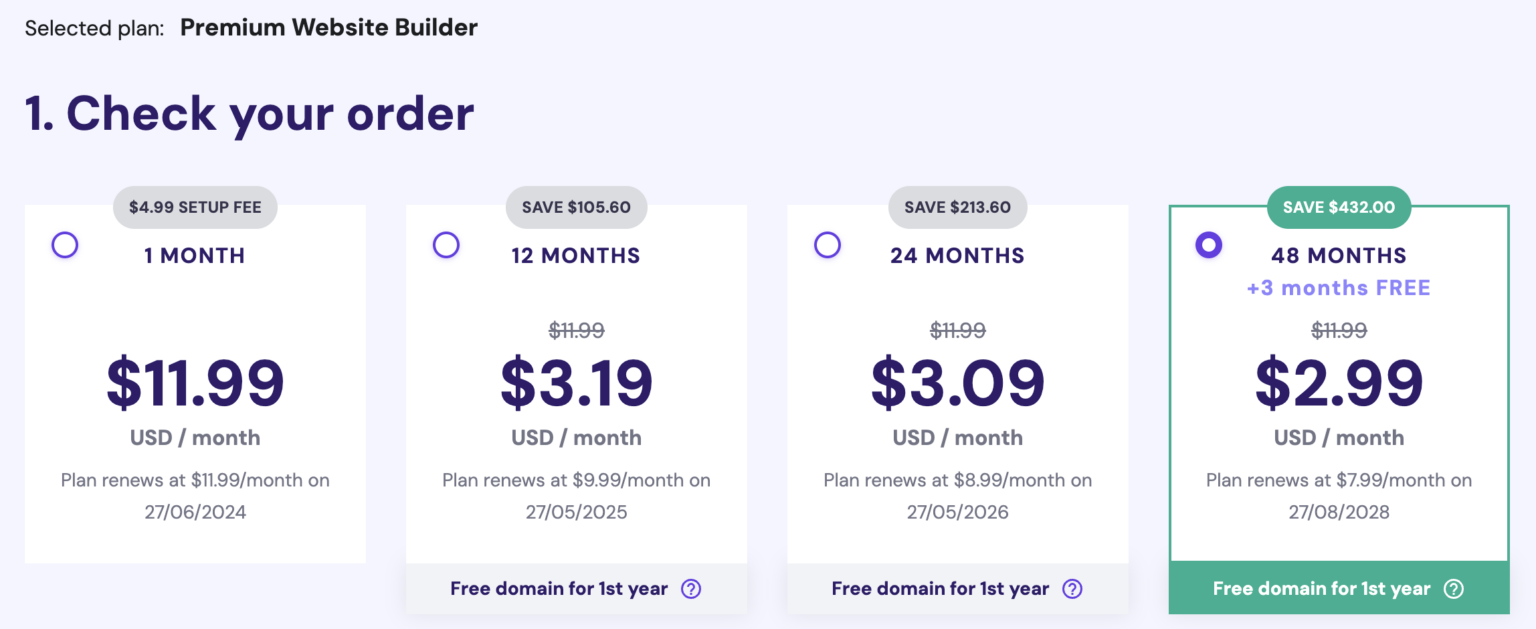Click the SAVE $105.60 badge
This screenshot has height=629, width=1536.
click(576, 207)
